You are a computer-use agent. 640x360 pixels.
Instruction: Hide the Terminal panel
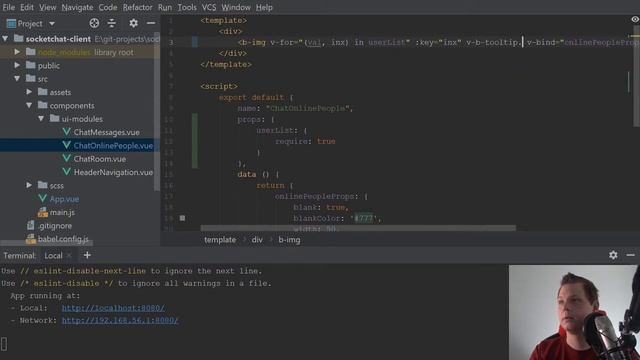click(631, 255)
